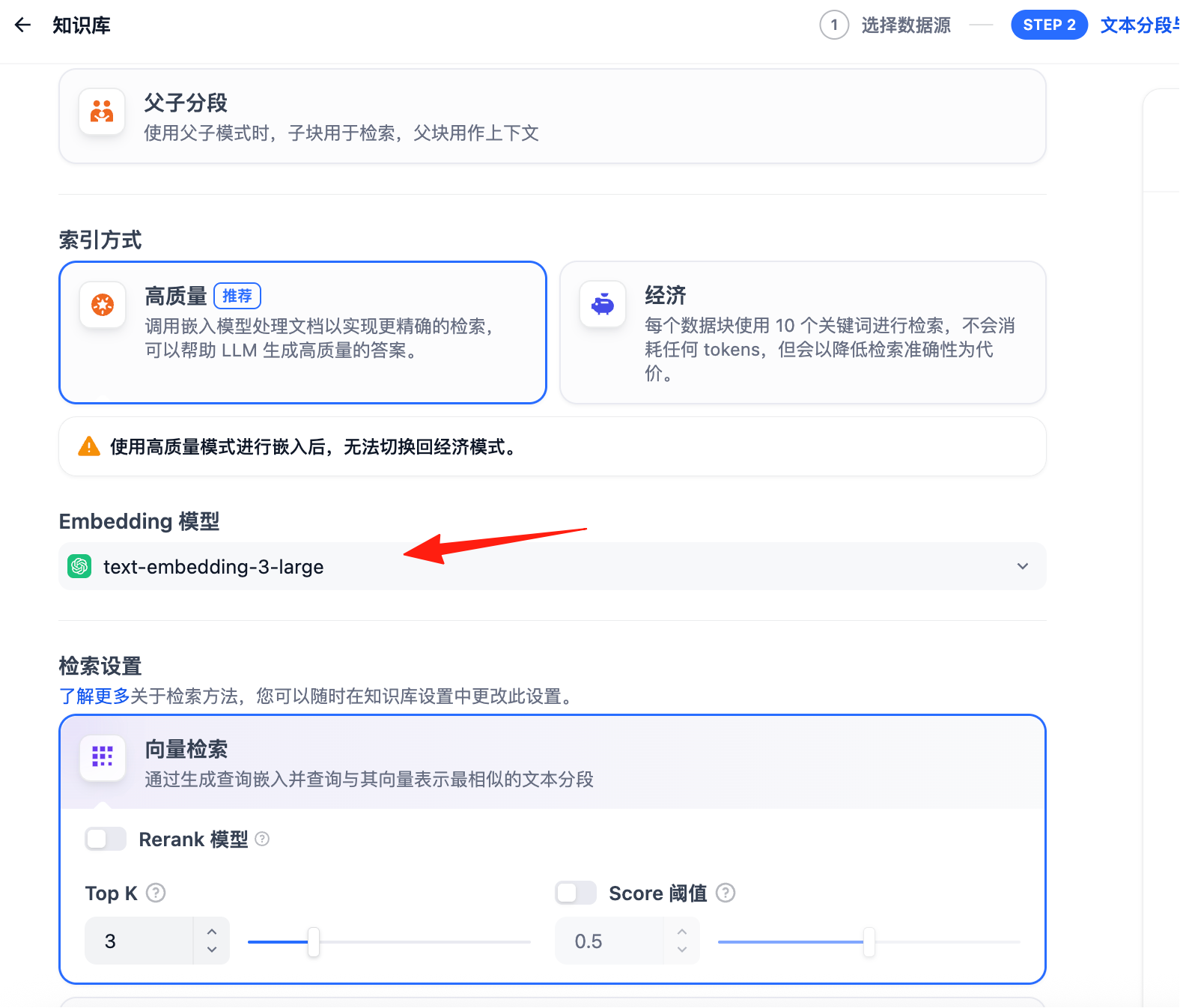Enable the Rerank 模型 switch
Screen dimensions: 1180x1008
coord(106,839)
